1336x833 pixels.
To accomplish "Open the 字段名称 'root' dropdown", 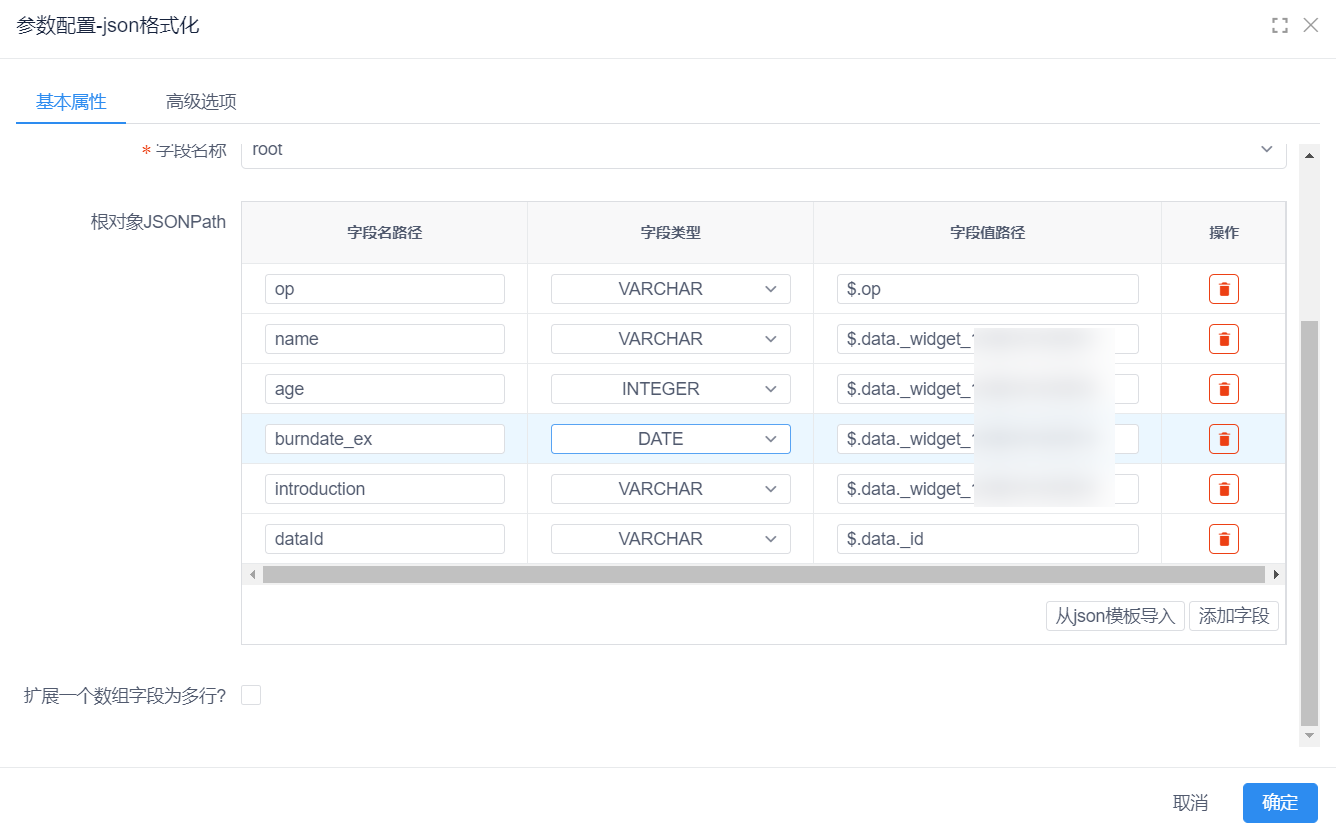I will (763, 150).
